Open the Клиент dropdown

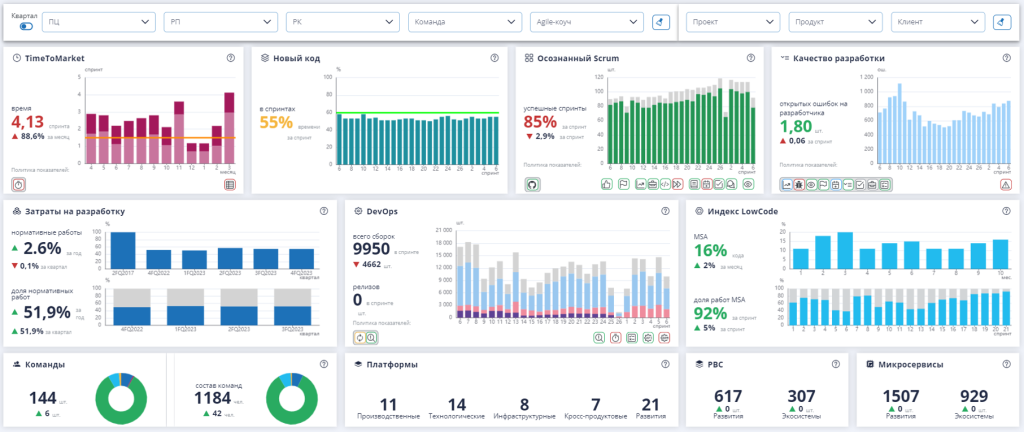[938, 22]
